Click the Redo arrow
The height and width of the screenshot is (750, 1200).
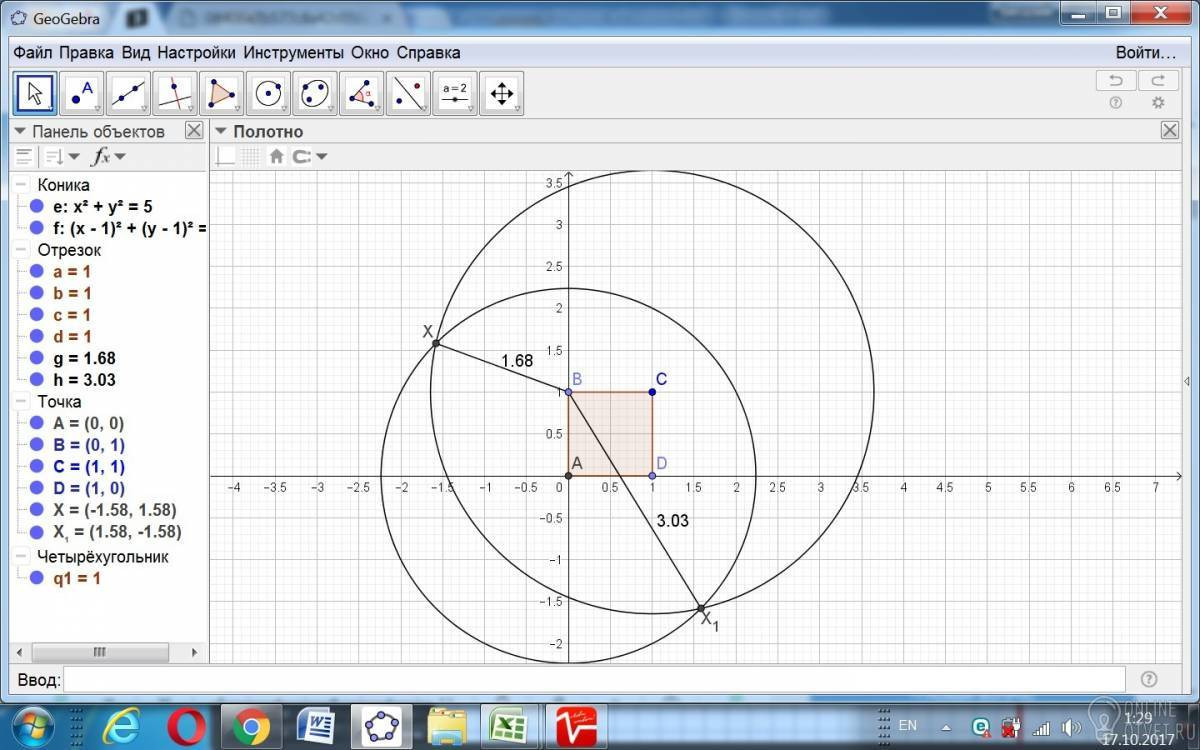coord(1158,81)
